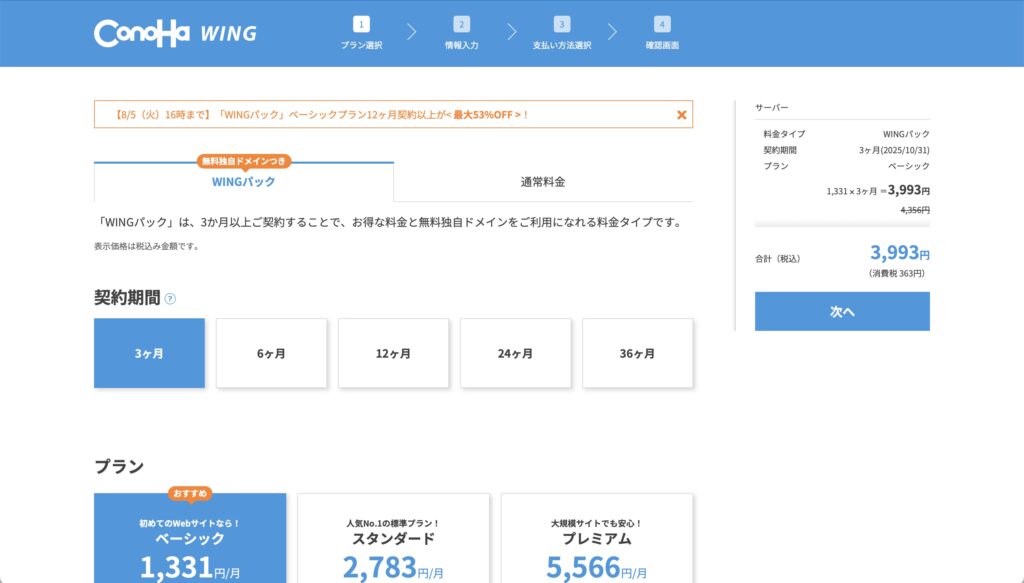The image size is (1024, 583).
Task: Click the 料金タイプ WINGパック value
Action: point(906,134)
